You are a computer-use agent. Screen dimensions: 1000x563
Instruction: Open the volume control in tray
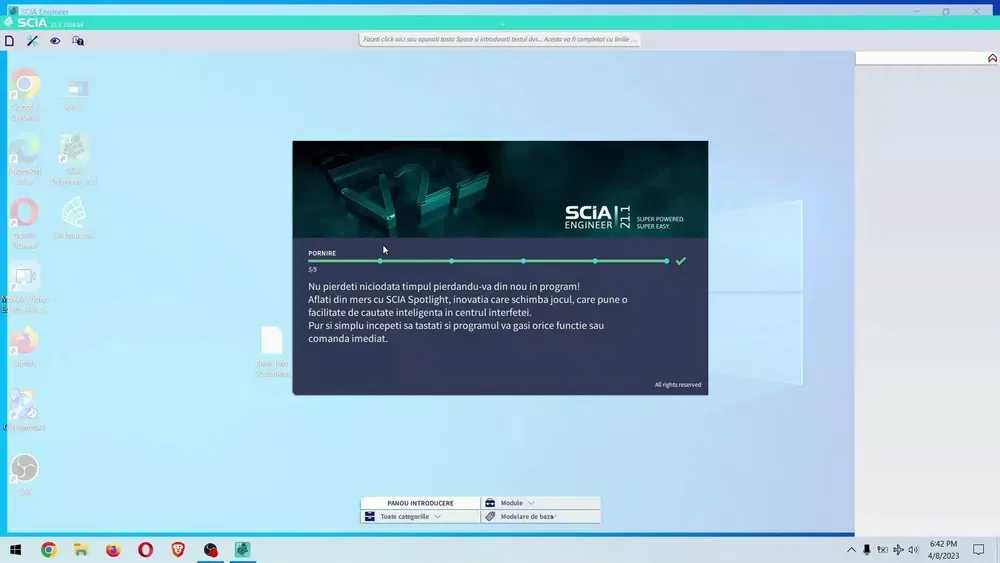[x=913, y=550]
